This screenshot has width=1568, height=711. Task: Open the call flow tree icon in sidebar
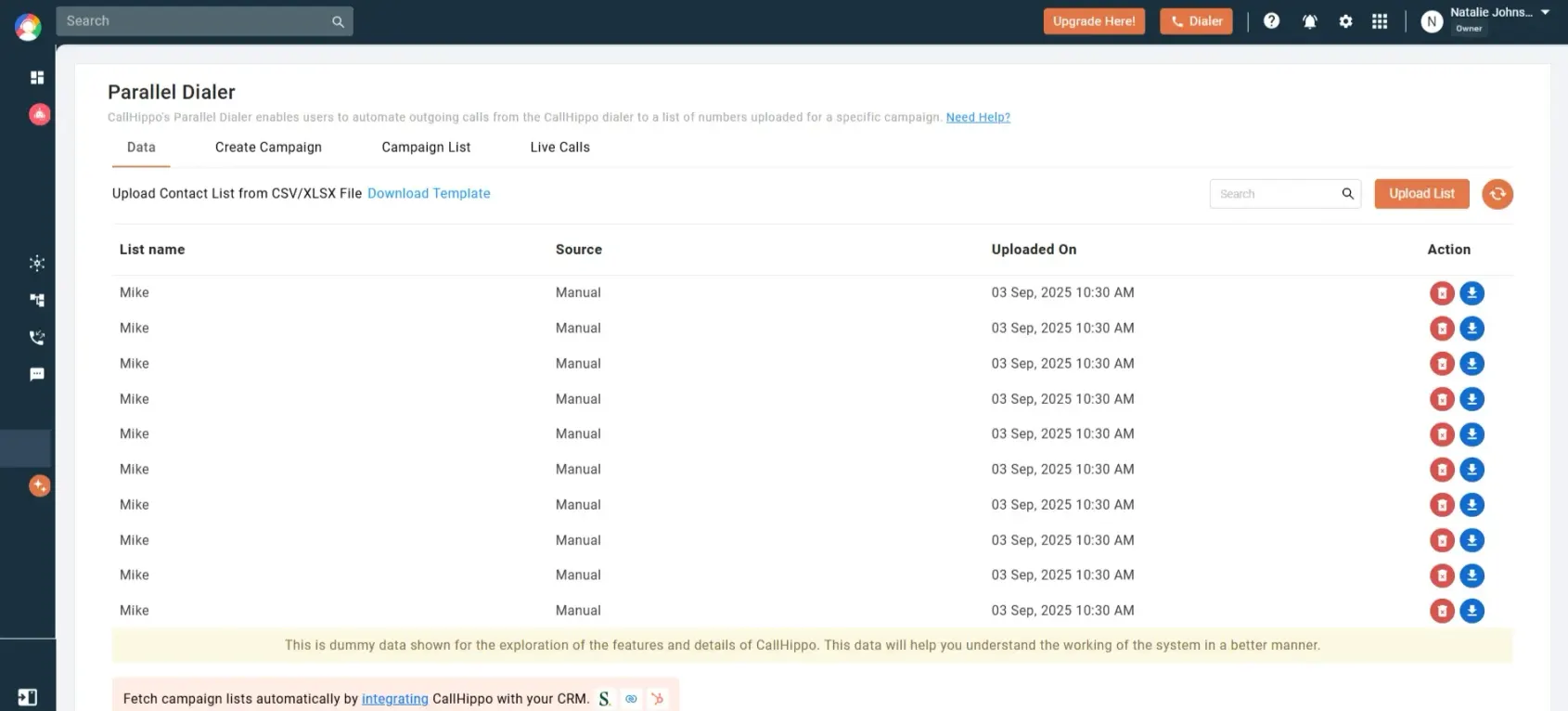tap(37, 300)
